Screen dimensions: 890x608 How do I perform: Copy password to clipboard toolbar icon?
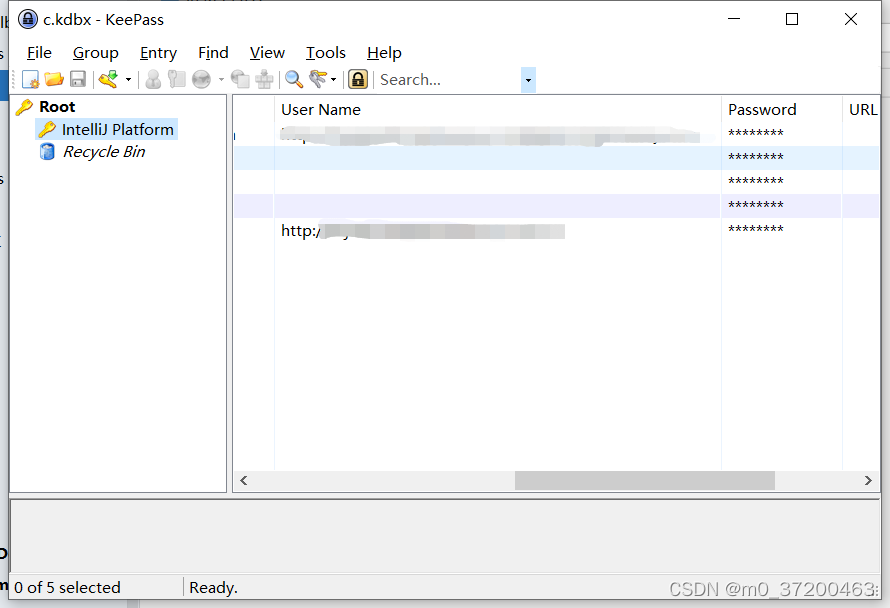click(177, 79)
